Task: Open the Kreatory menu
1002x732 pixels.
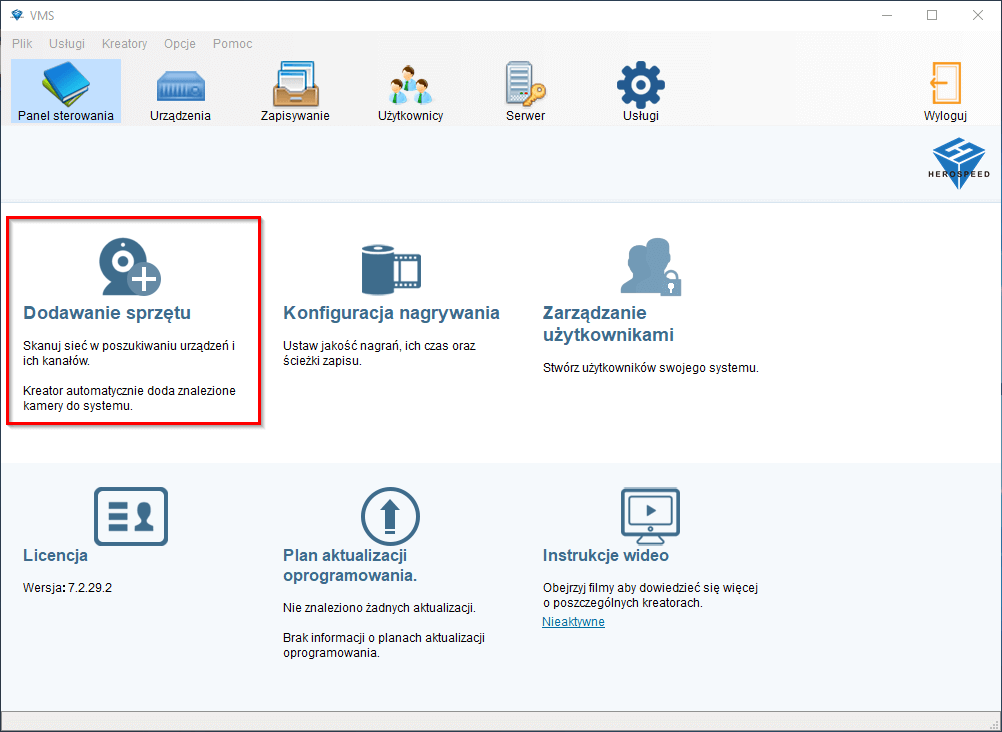Action: coord(124,43)
